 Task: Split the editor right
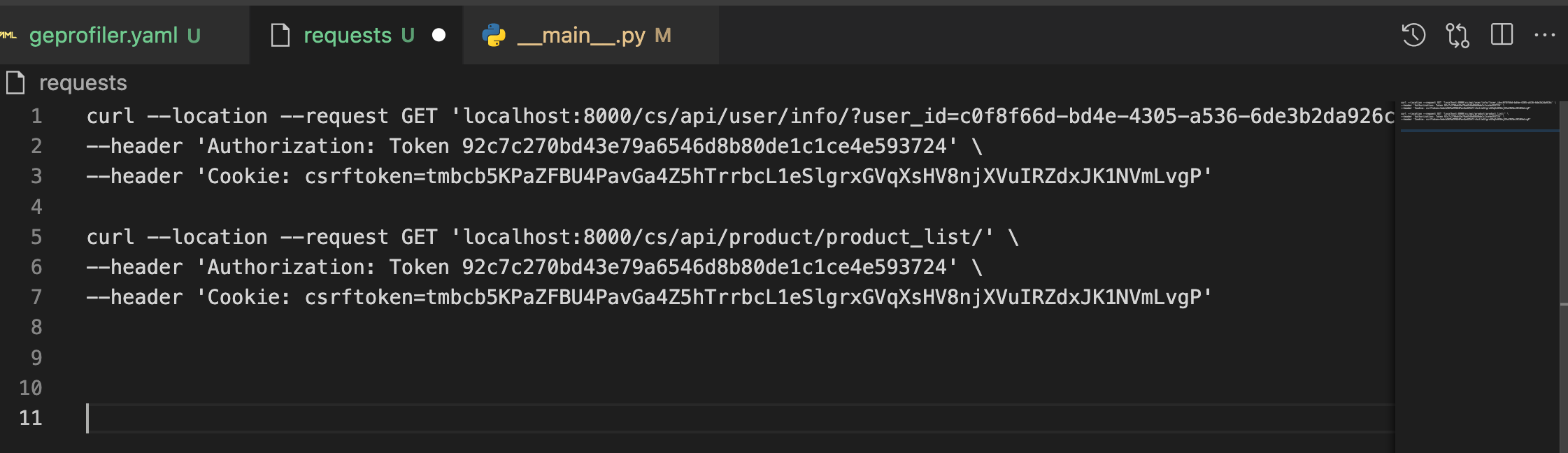click(1502, 34)
